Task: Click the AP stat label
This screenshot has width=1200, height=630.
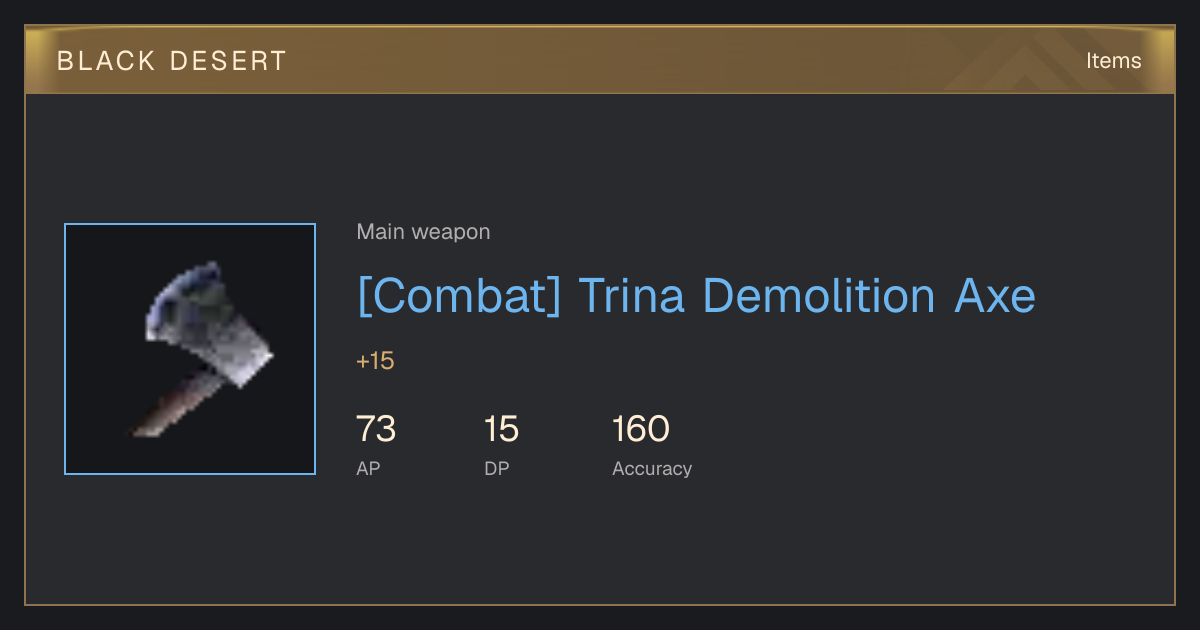Action: tap(368, 468)
